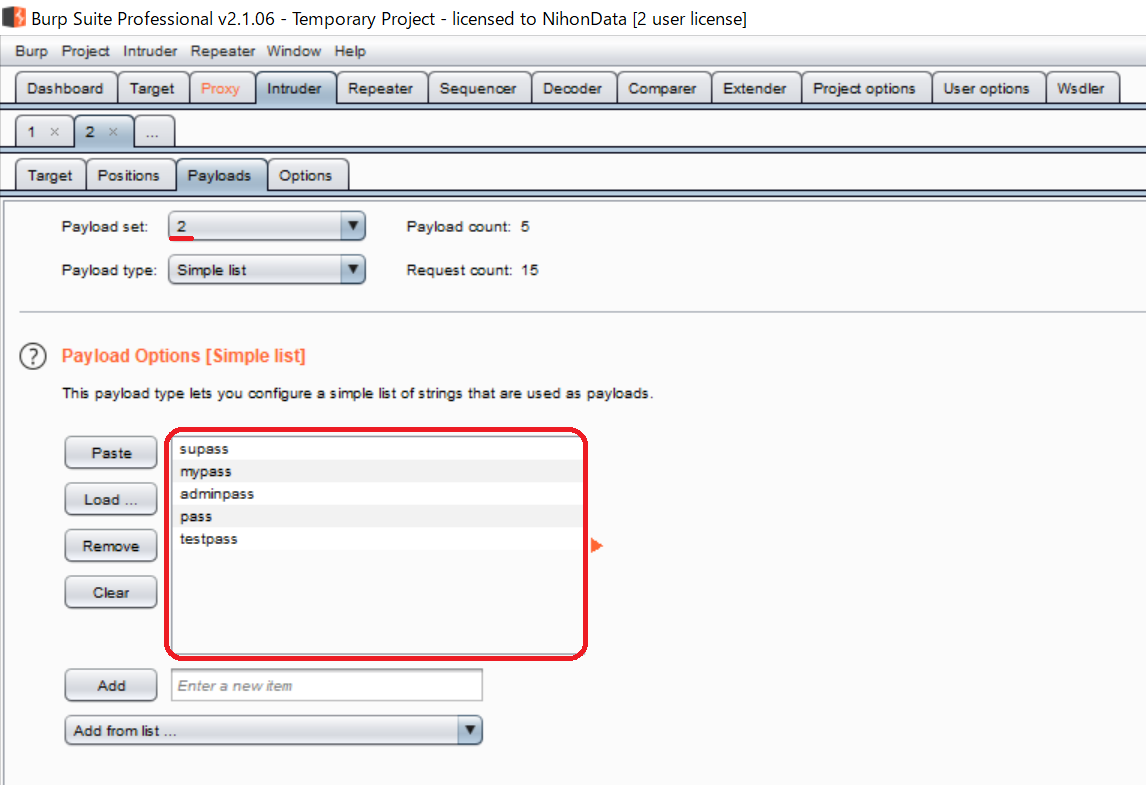The image size is (1146, 785).
Task: Switch to the Sequencer tab
Action: [478, 88]
